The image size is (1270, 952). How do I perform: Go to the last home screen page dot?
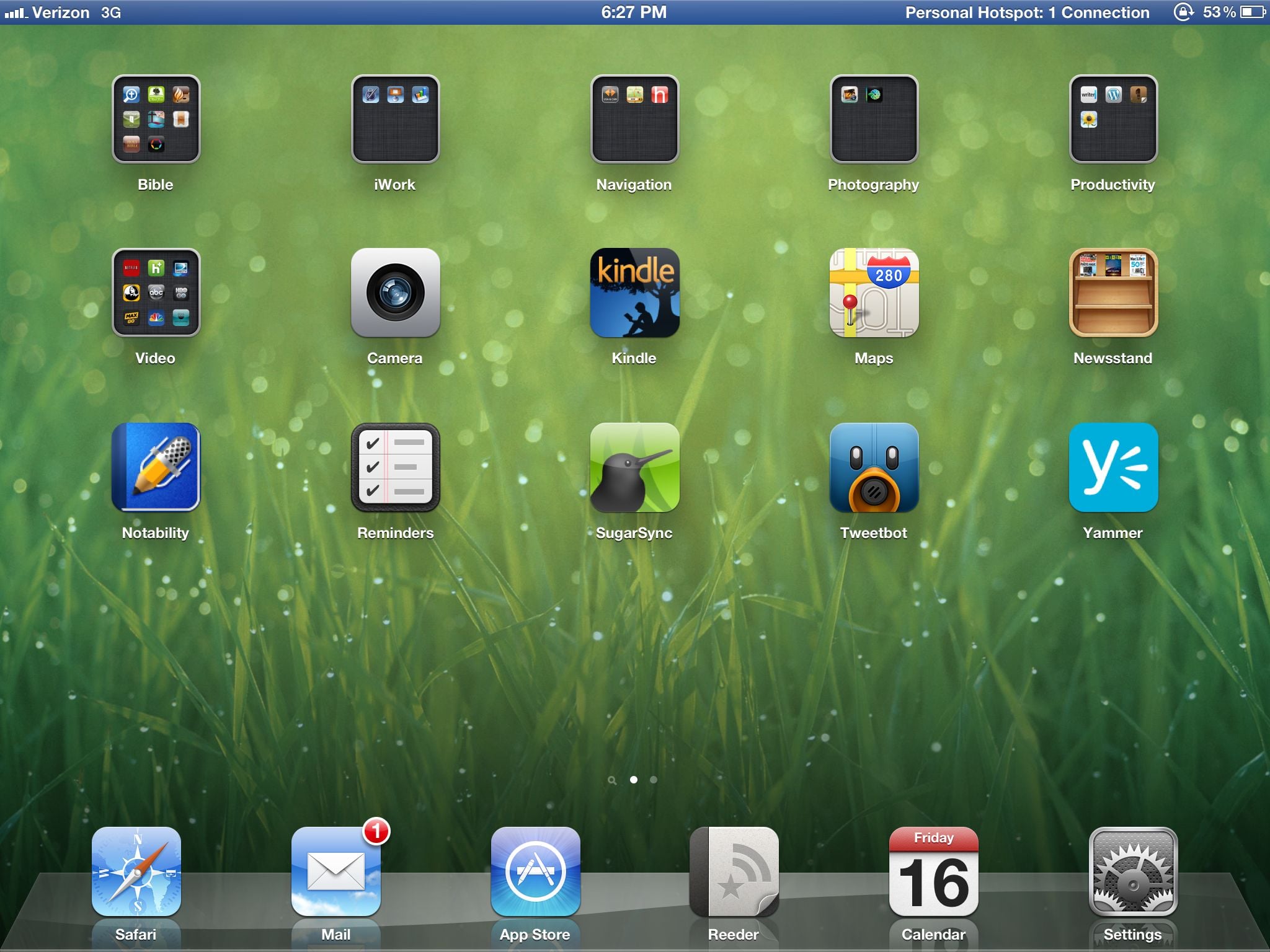653,780
